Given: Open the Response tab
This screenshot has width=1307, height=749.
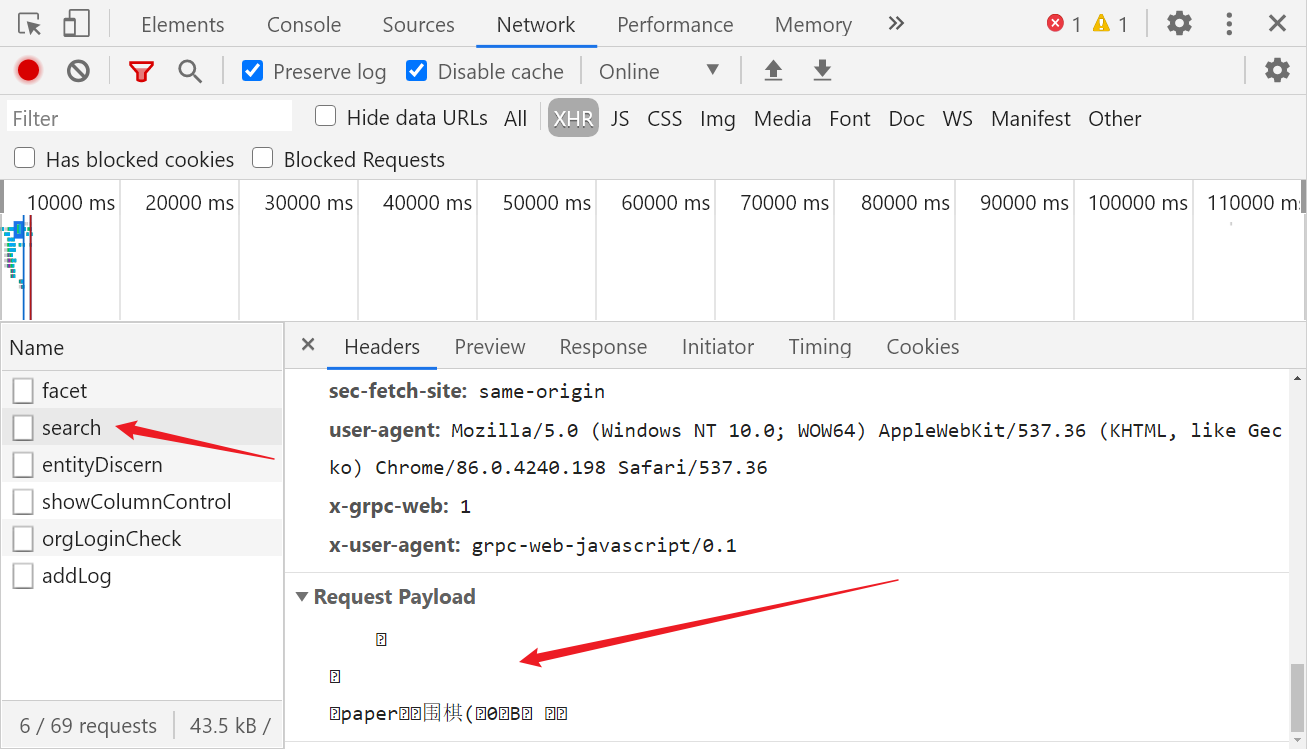Looking at the screenshot, I should pyautogui.click(x=603, y=347).
